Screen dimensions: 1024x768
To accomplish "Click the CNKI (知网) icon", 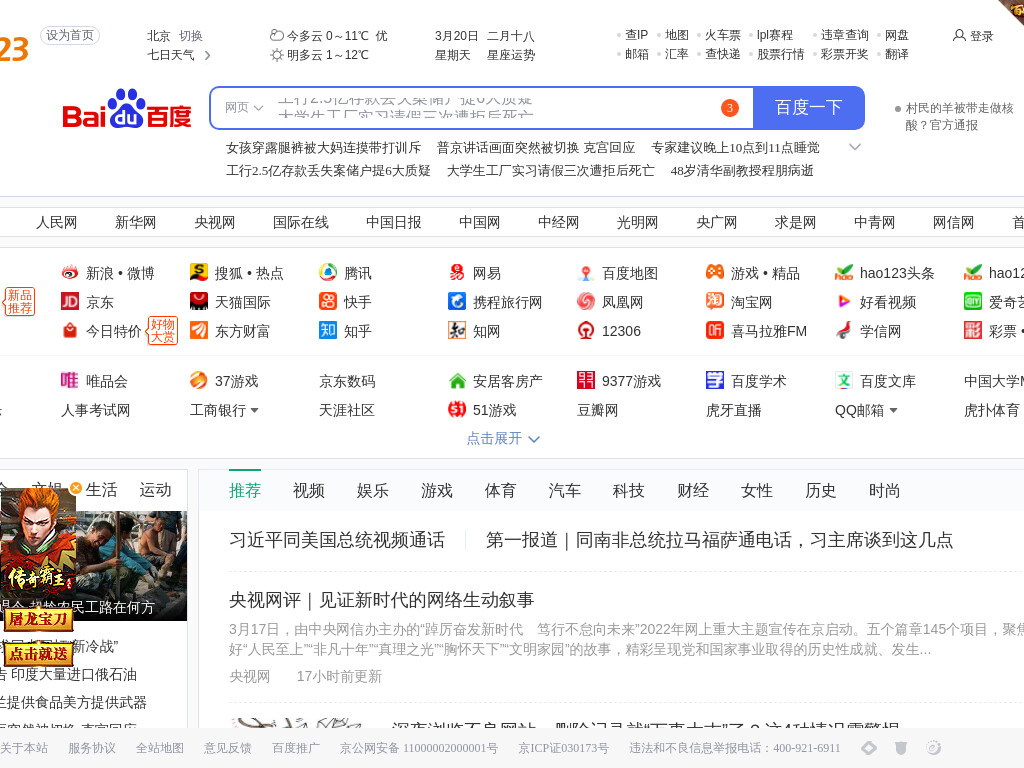I will pos(457,330).
